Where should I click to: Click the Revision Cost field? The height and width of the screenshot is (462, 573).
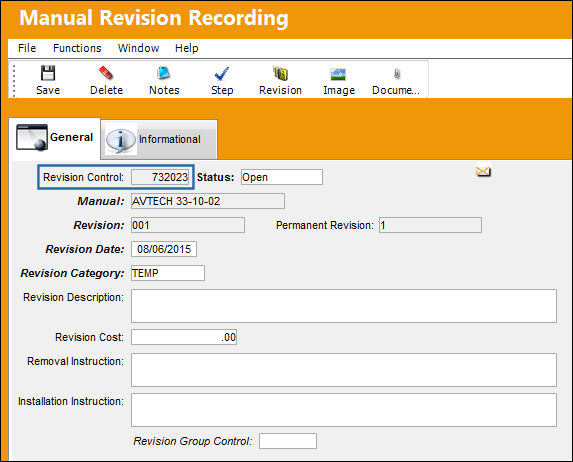(x=184, y=337)
